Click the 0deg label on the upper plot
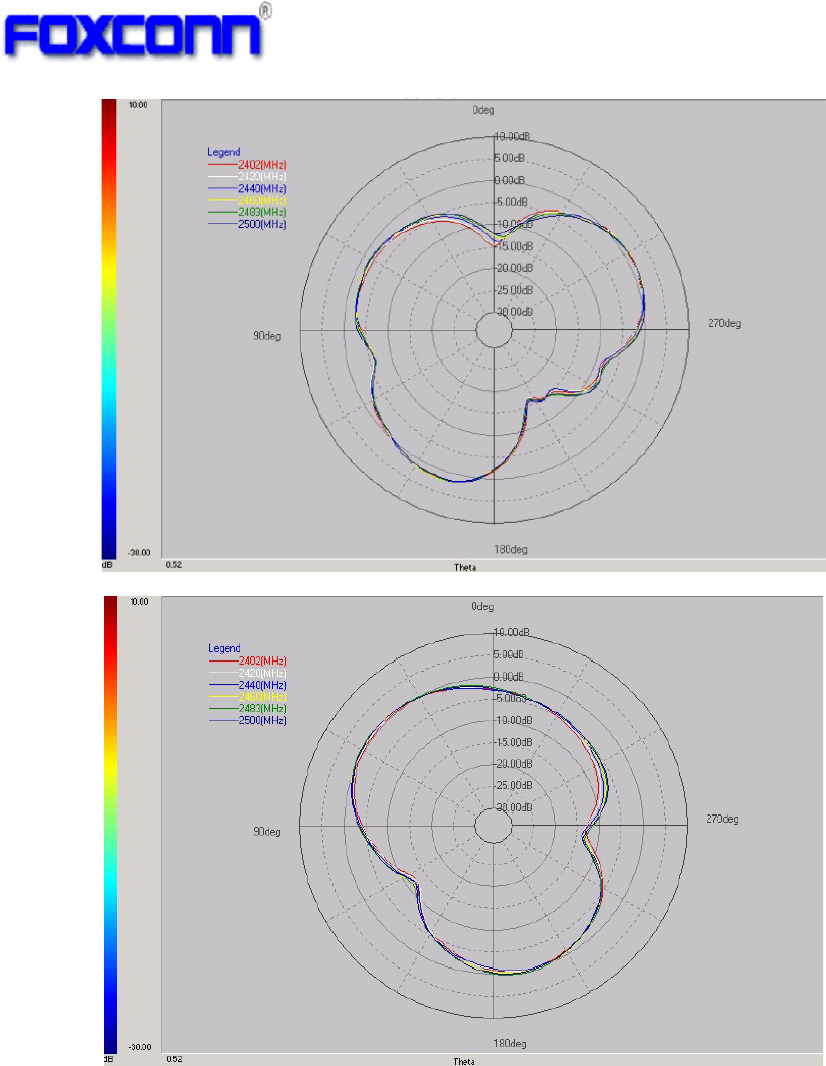This screenshot has width=826, height=1066. point(483,110)
